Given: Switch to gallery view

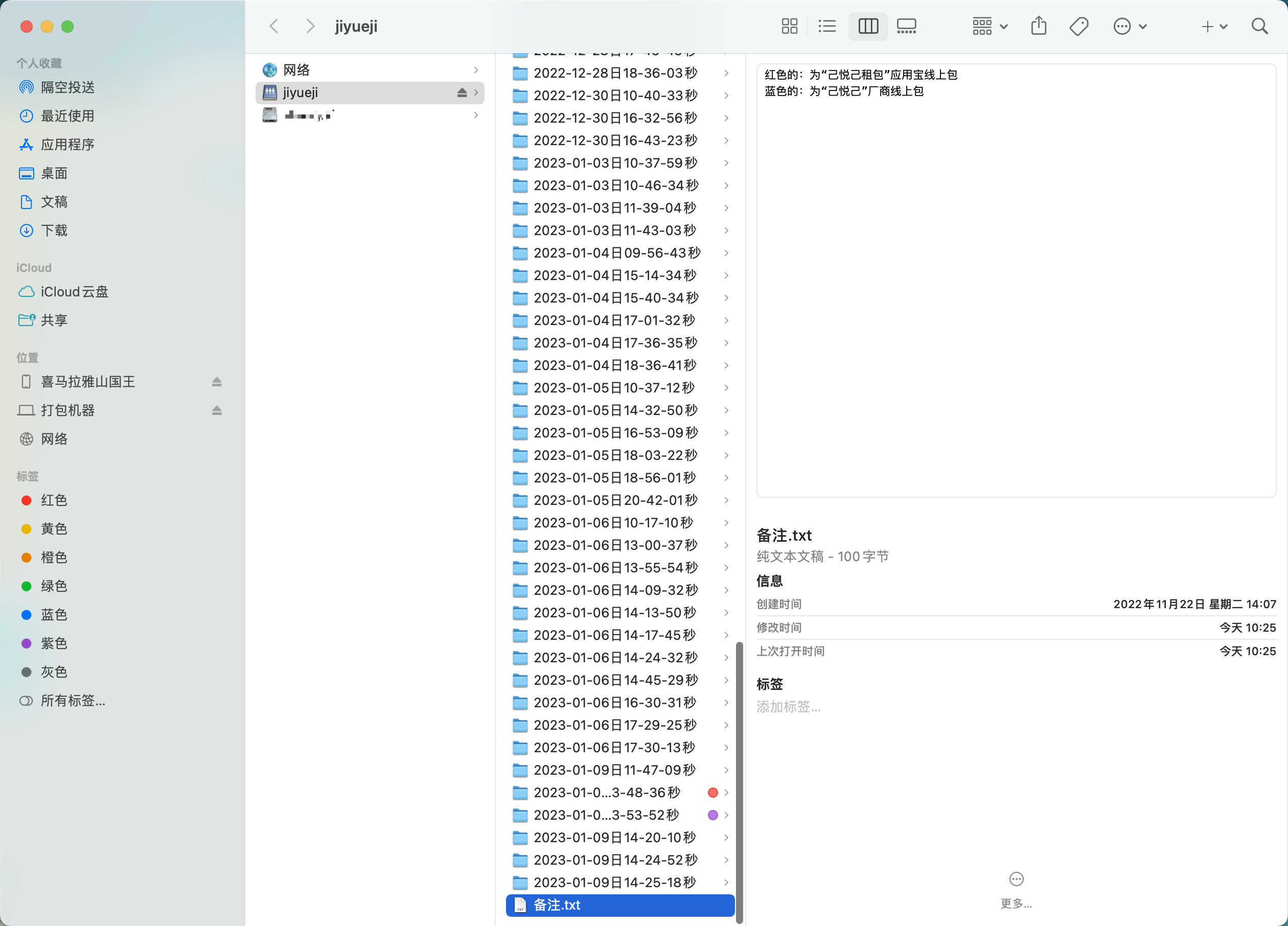Looking at the screenshot, I should [906, 26].
